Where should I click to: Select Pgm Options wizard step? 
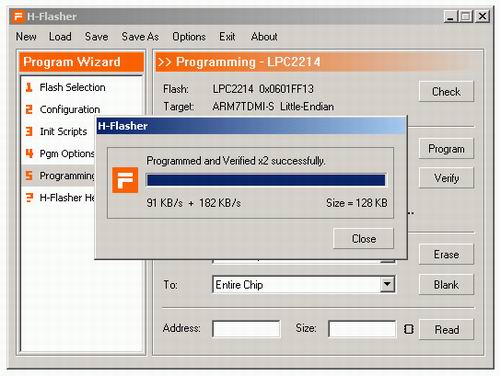coord(67,153)
